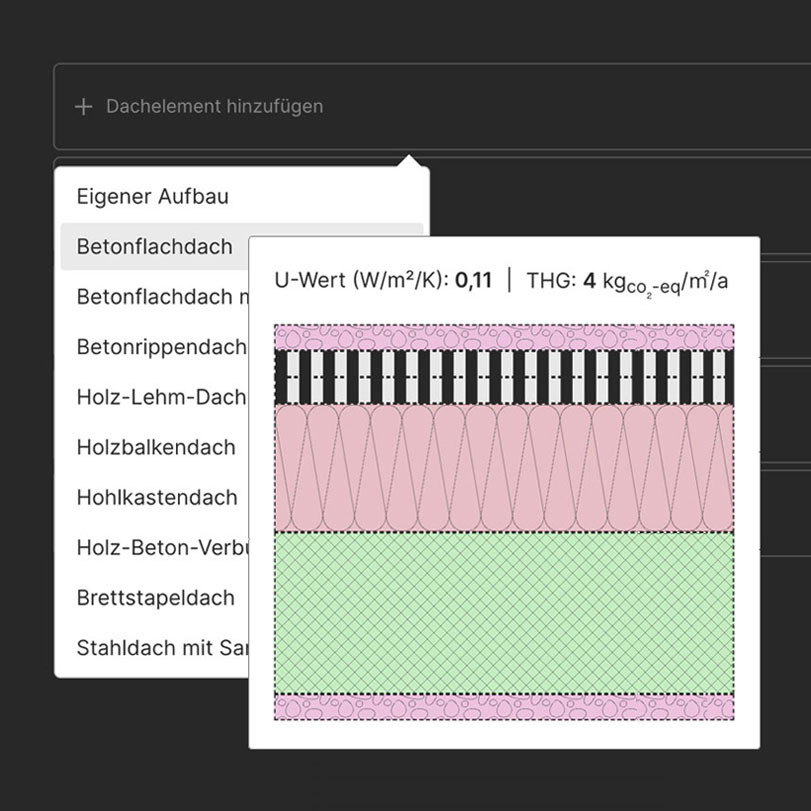
Task: Click the plus icon to add roof element
Action: [83, 107]
